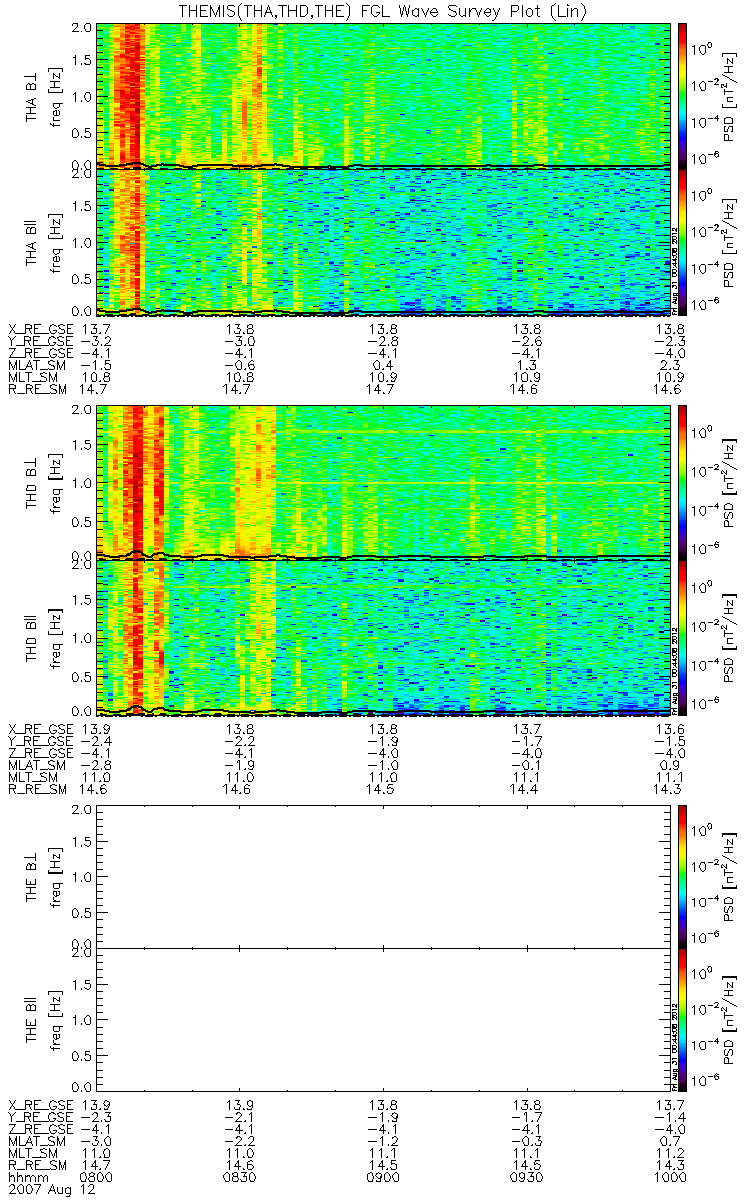Click the empty THE B-perpendicular plot panel
This screenshot has width=750, height=1200.
click(x=384, y=877)
